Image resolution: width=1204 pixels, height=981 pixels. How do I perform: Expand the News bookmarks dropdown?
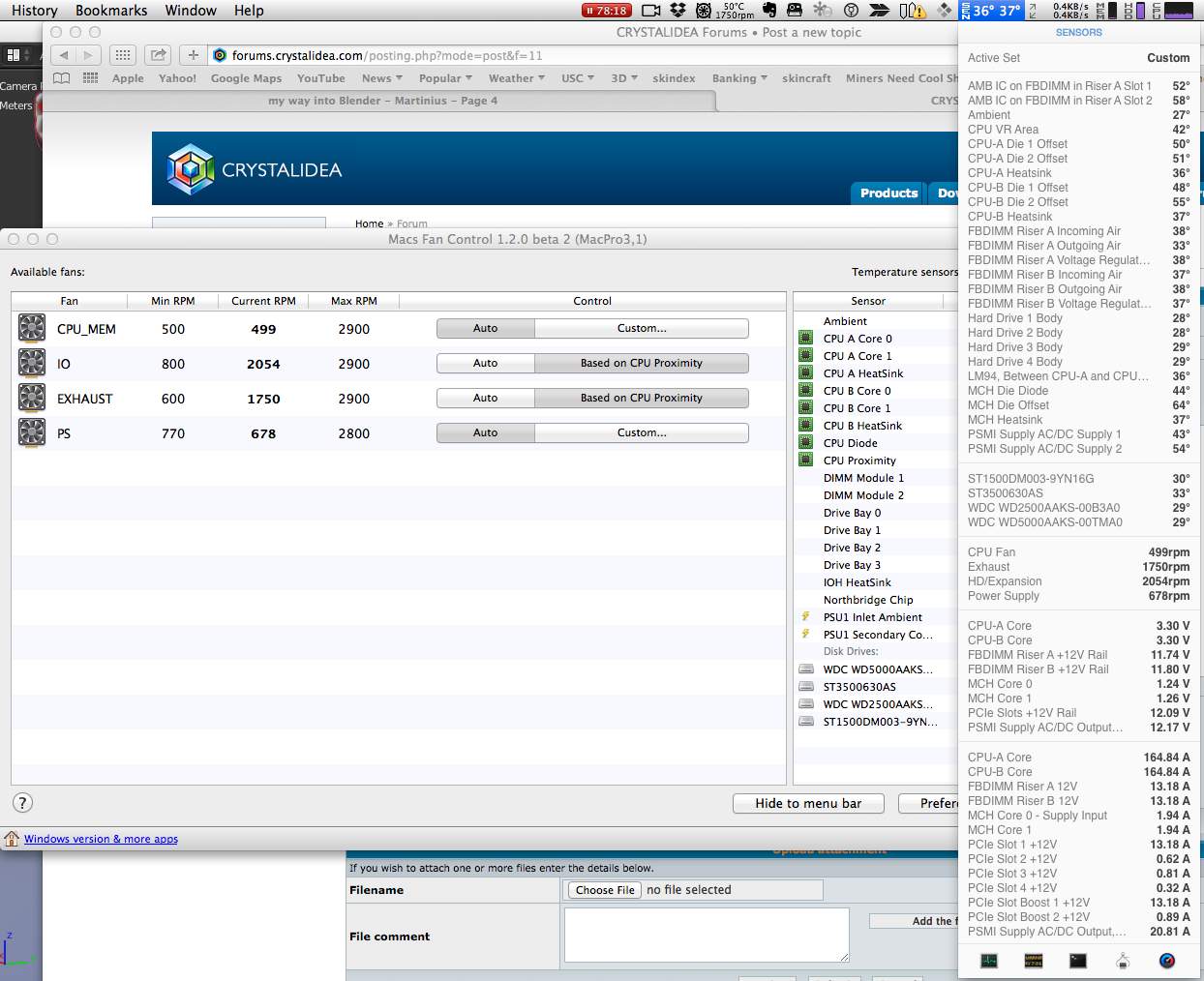(x=382, y=78)
